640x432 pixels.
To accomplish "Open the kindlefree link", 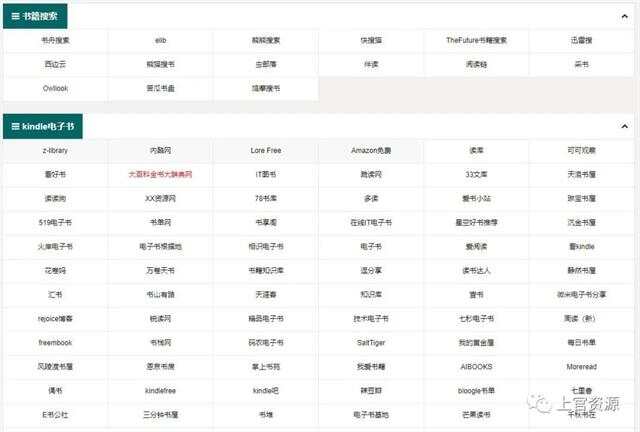I will click(x=160, y=391).
